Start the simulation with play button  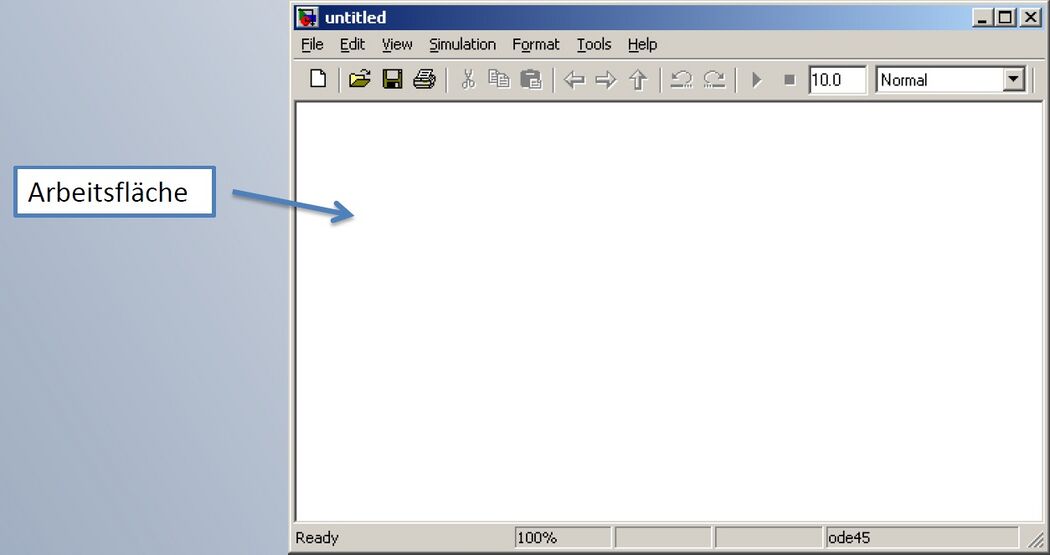[x=757, y=80]
